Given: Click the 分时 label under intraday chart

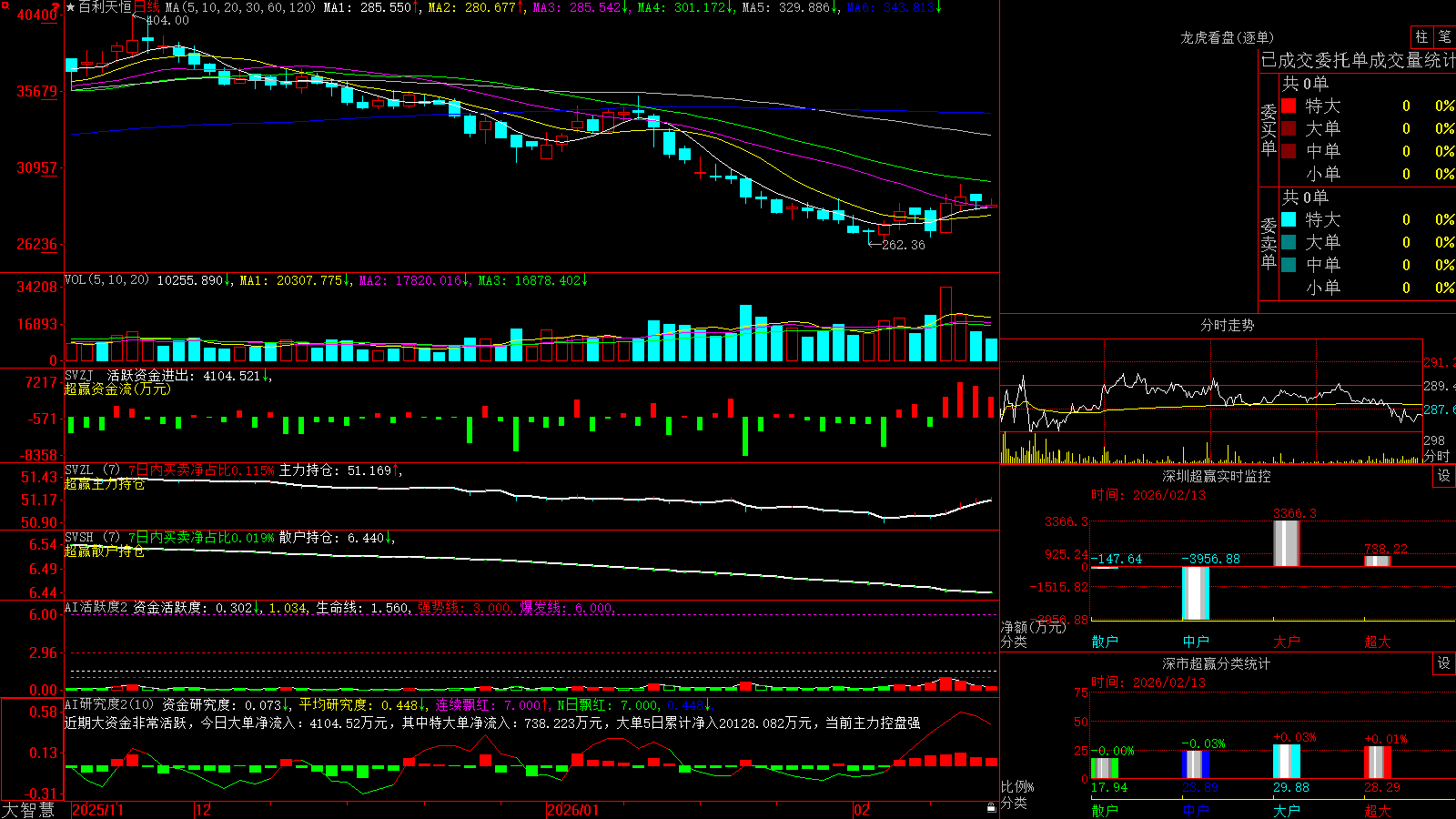Looking at the screenshot, I should (1437, 456).
